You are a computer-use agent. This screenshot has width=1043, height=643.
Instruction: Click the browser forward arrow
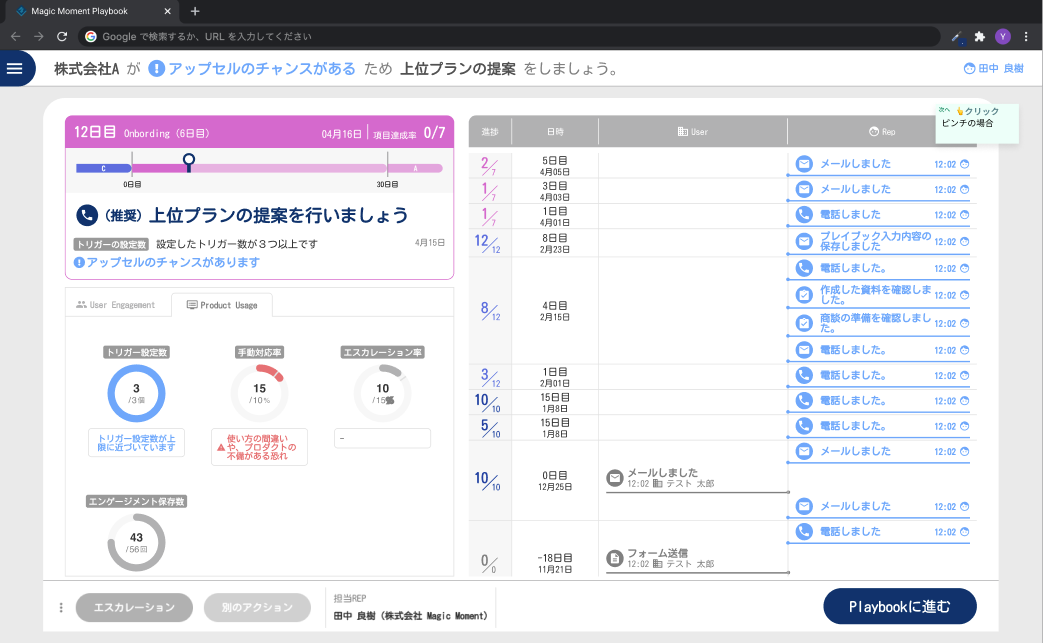pos(39,37)
